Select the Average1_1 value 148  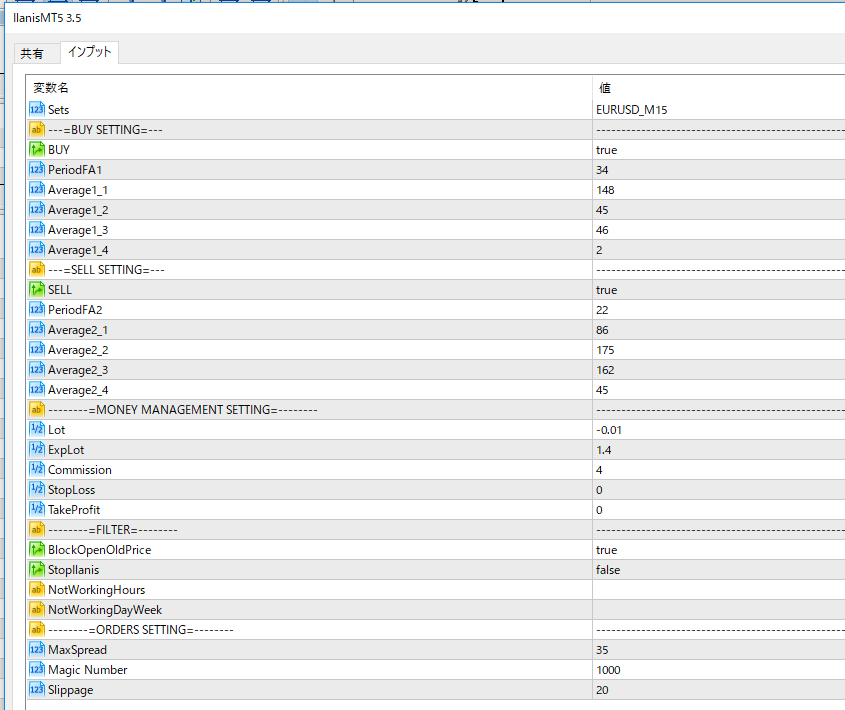605,190
